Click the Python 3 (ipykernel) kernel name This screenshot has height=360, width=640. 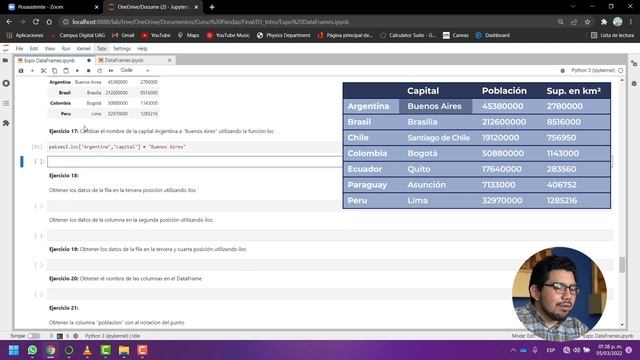click(x=593, y=71)
